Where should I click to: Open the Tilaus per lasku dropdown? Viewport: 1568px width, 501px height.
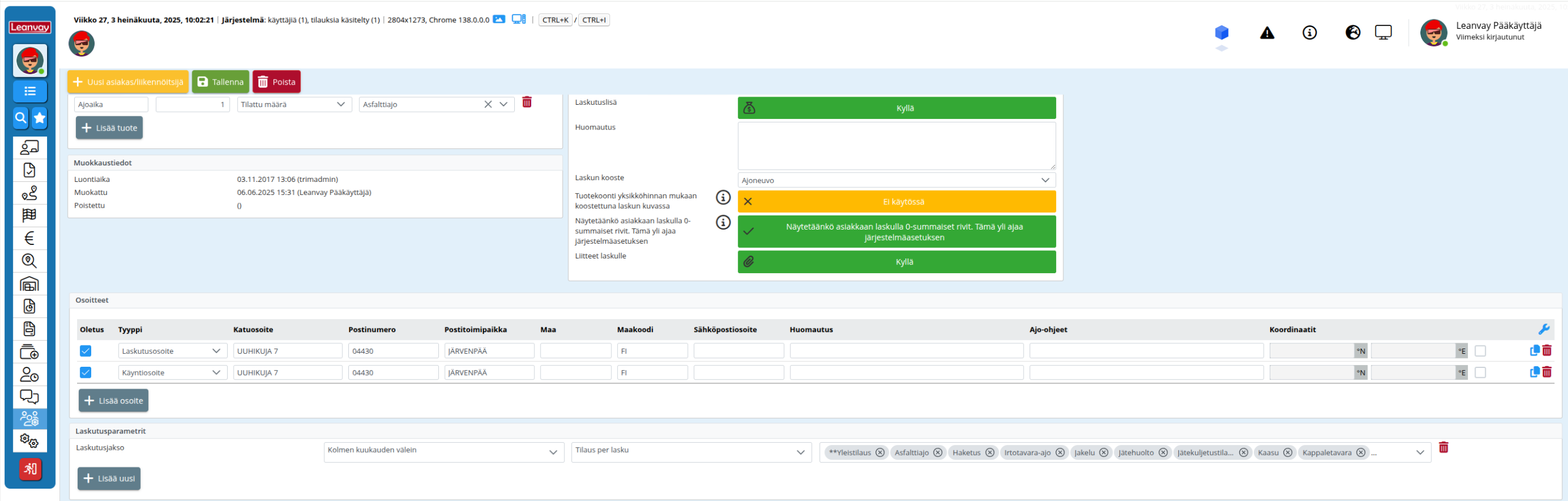pos(690,452)
